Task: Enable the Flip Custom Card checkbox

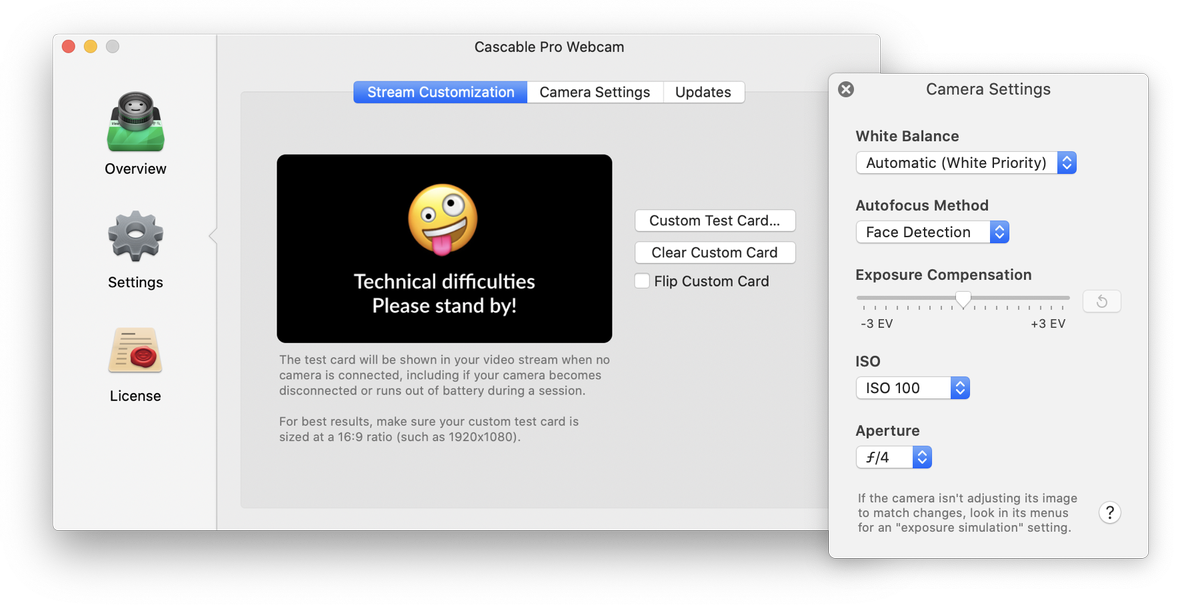Action: [x=642, y=281]
